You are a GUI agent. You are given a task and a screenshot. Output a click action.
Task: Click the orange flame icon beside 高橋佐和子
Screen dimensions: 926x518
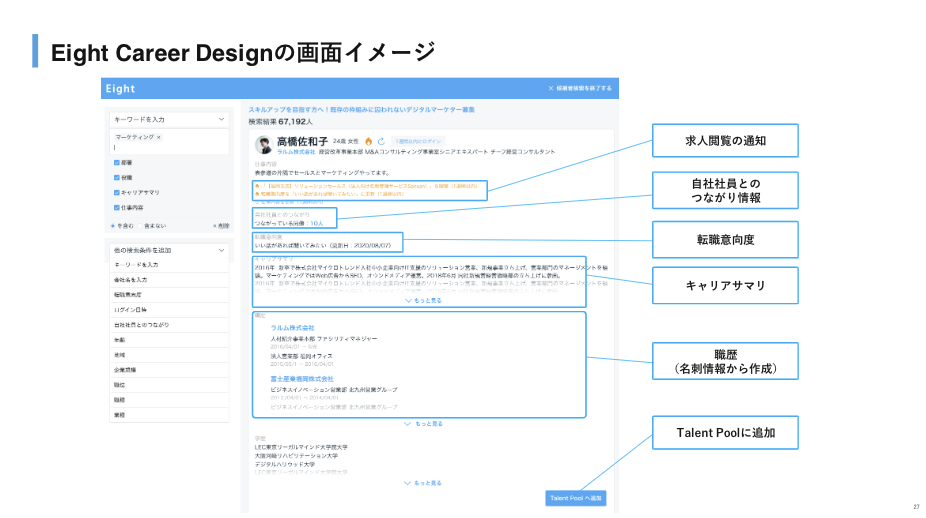coord(369,141)
